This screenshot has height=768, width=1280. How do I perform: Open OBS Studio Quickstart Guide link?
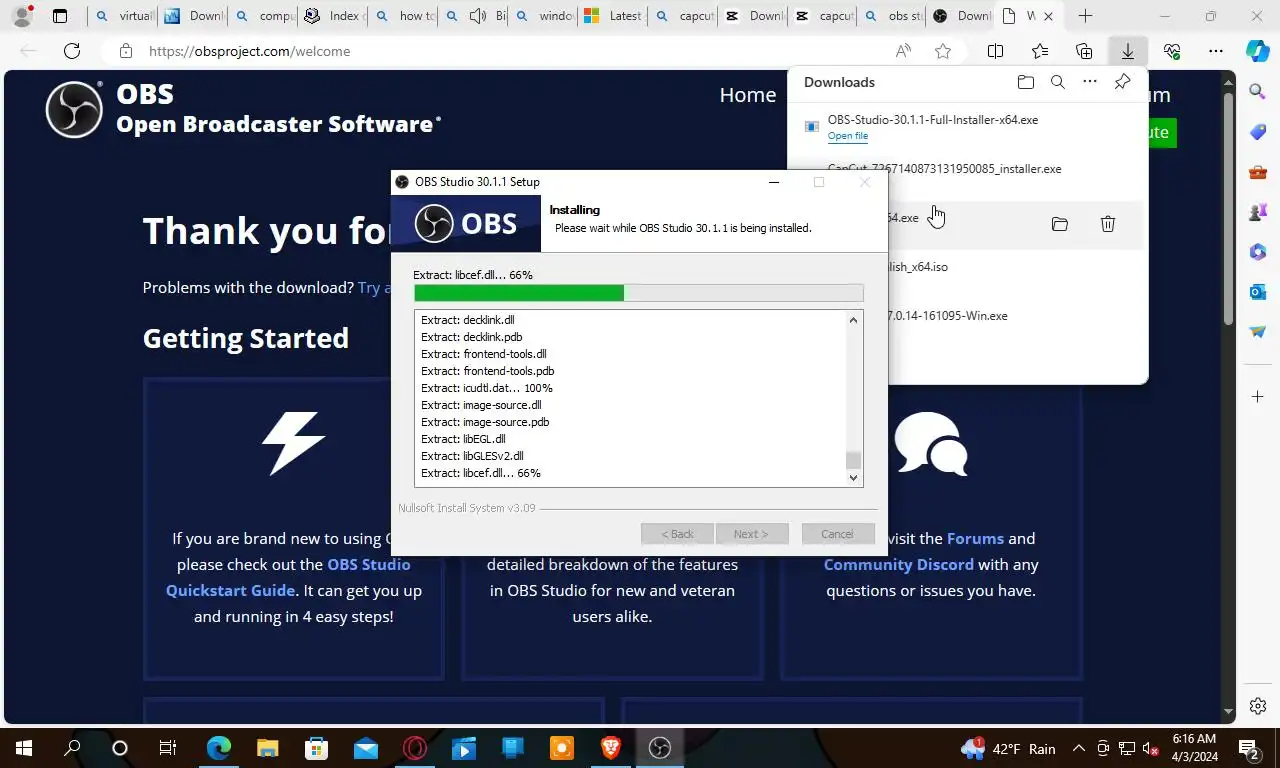tap(288, 577)
